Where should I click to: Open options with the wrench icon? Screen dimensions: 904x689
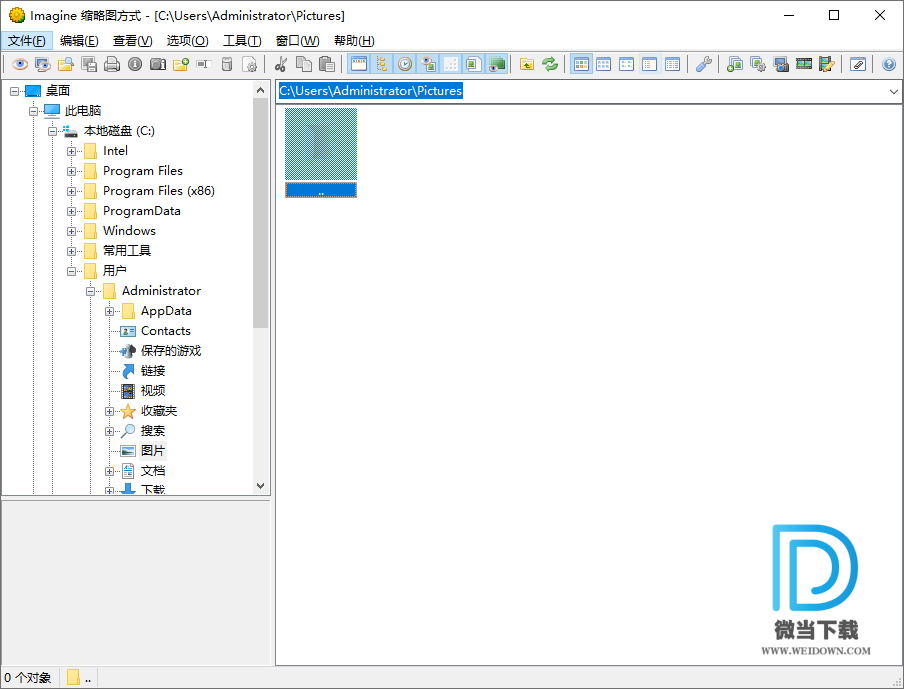pyautogui.click(x=703, y=64)
